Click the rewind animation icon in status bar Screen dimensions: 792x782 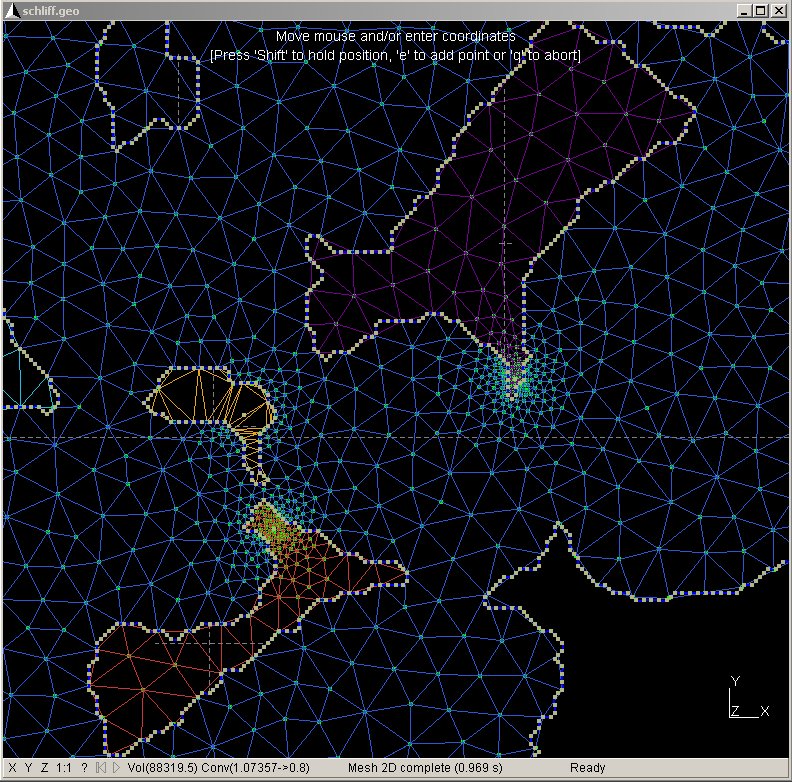click(x=101, y=768)
